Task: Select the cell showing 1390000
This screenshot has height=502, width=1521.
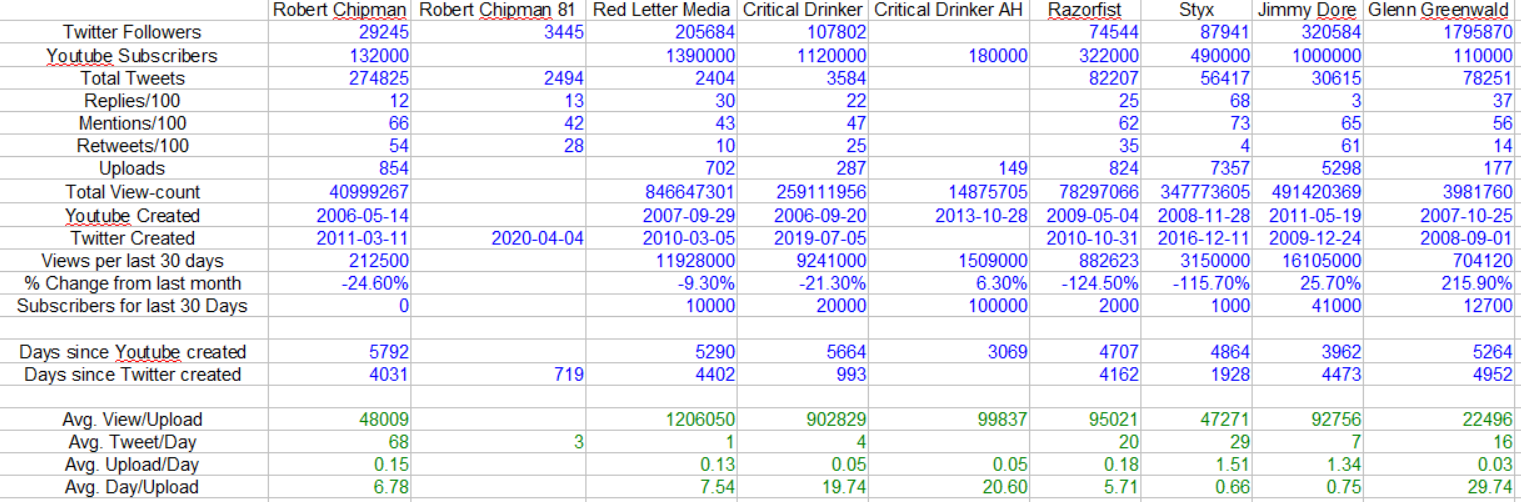Action: 662,56
